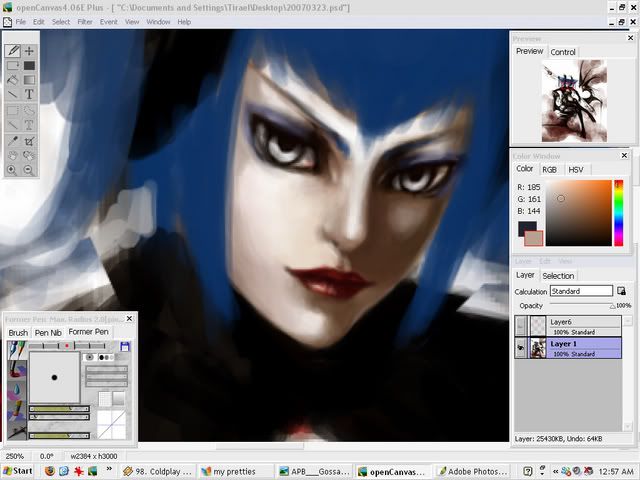Click the layer lock icon beside Calculation
Screen dimensions: 640x480
(x=621, y=291)
